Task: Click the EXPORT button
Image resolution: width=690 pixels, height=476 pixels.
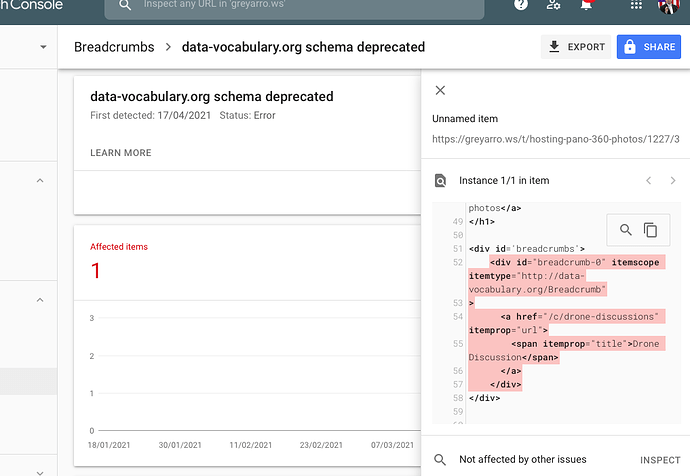Action: click(x=576, y=47)
